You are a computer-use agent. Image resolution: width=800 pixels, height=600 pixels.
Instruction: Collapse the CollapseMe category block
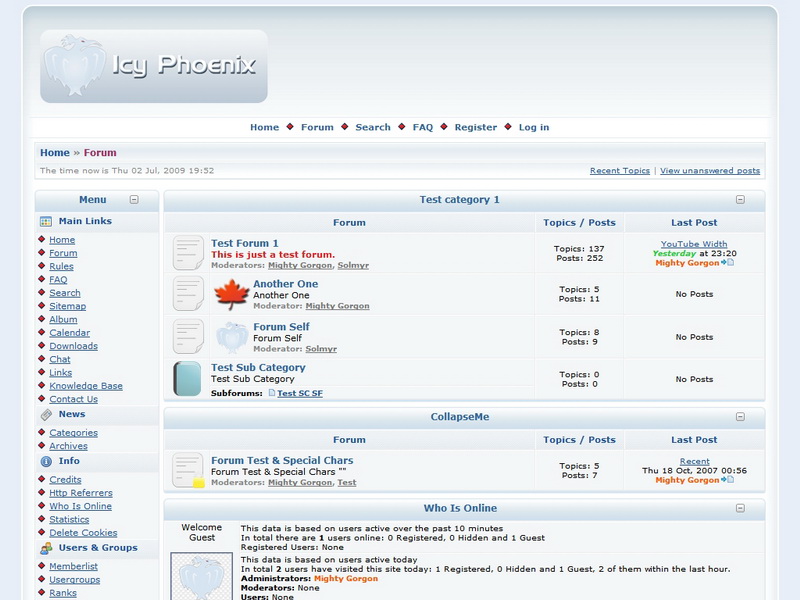[x=740, y=417]
